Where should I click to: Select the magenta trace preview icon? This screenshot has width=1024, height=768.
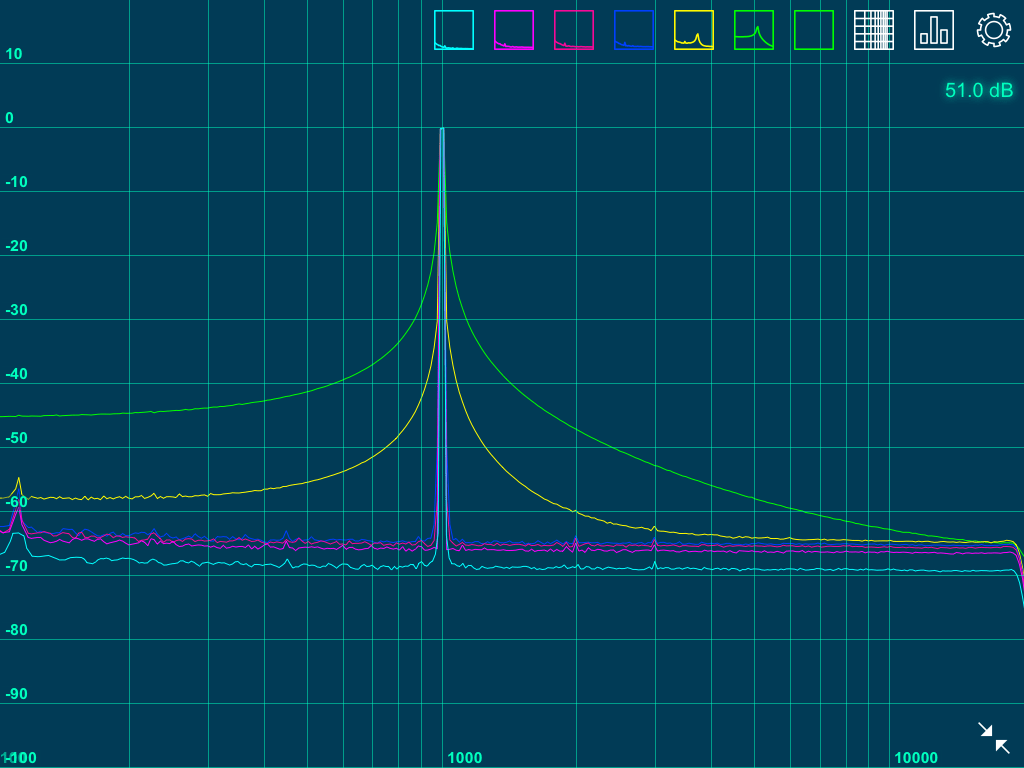point(513,30)
